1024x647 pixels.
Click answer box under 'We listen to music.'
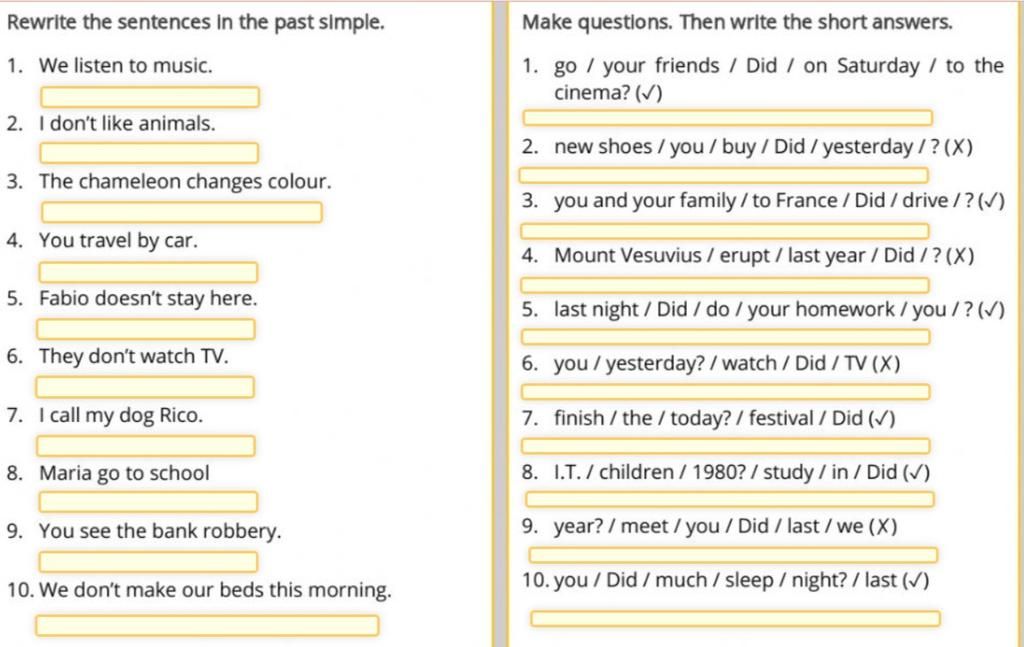[150, 97]
